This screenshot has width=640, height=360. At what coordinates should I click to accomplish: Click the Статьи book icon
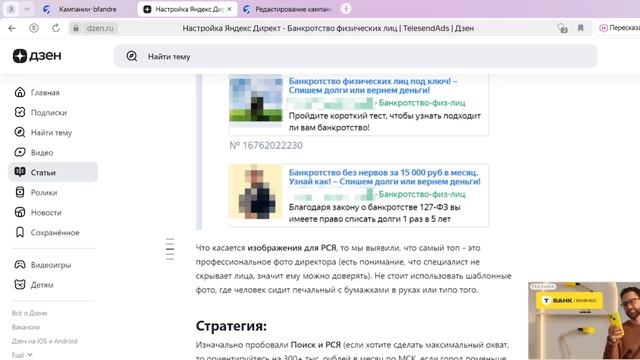tap(20, 172)
